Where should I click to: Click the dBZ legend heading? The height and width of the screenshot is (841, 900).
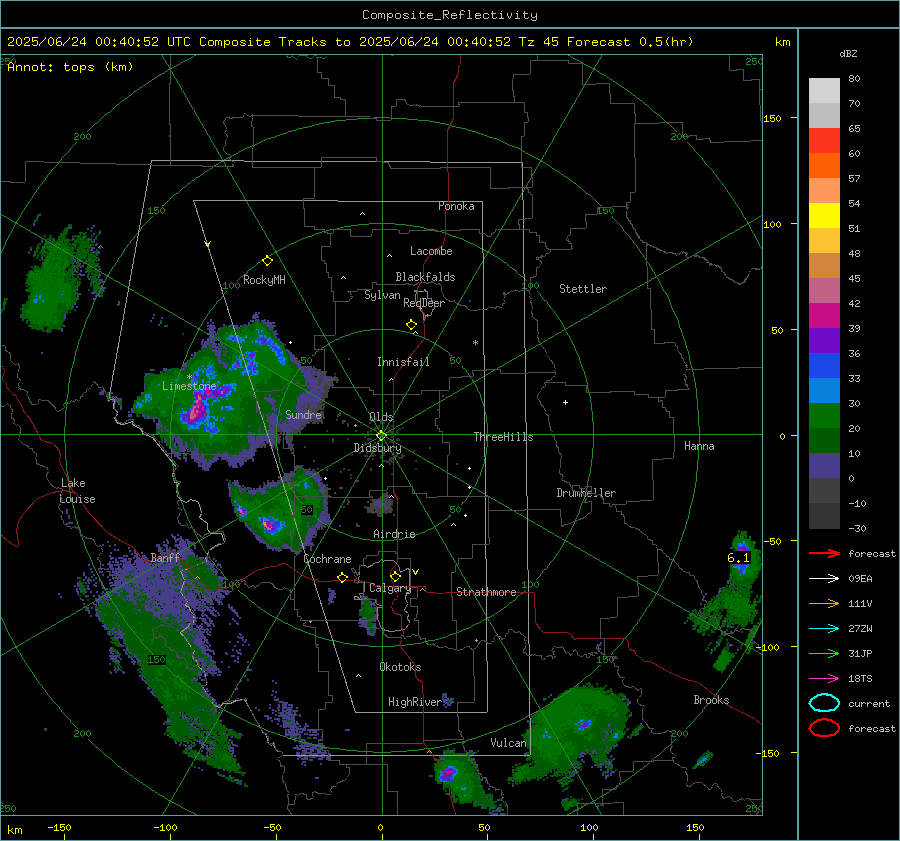tap(848, 53)
